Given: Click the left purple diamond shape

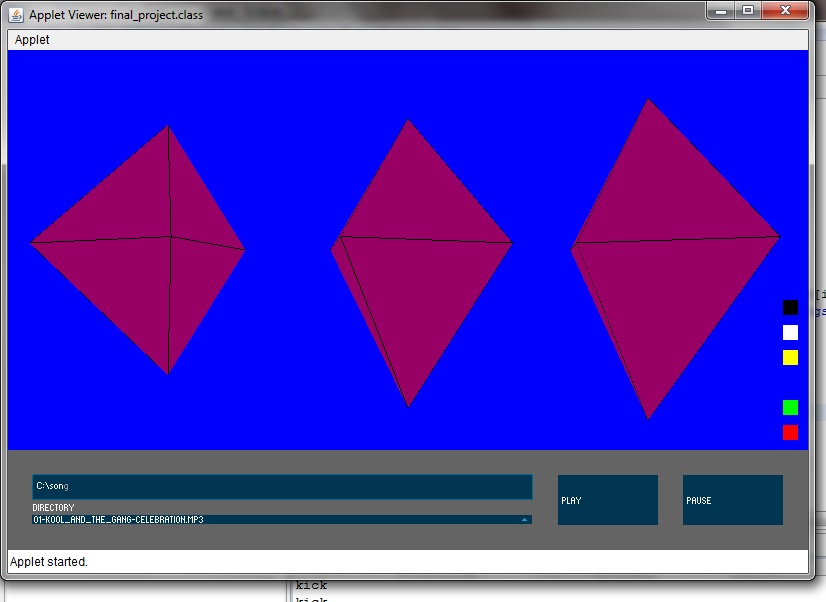Looking at the screenshot, I should point(140,250).
